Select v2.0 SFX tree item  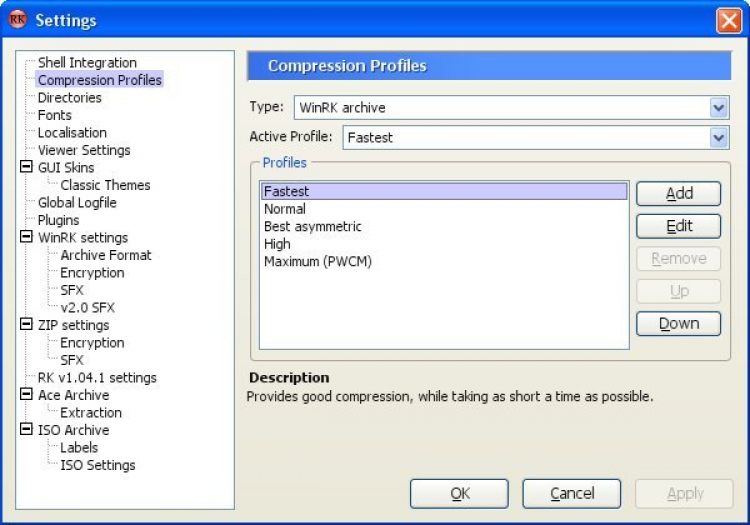[88, 307]
